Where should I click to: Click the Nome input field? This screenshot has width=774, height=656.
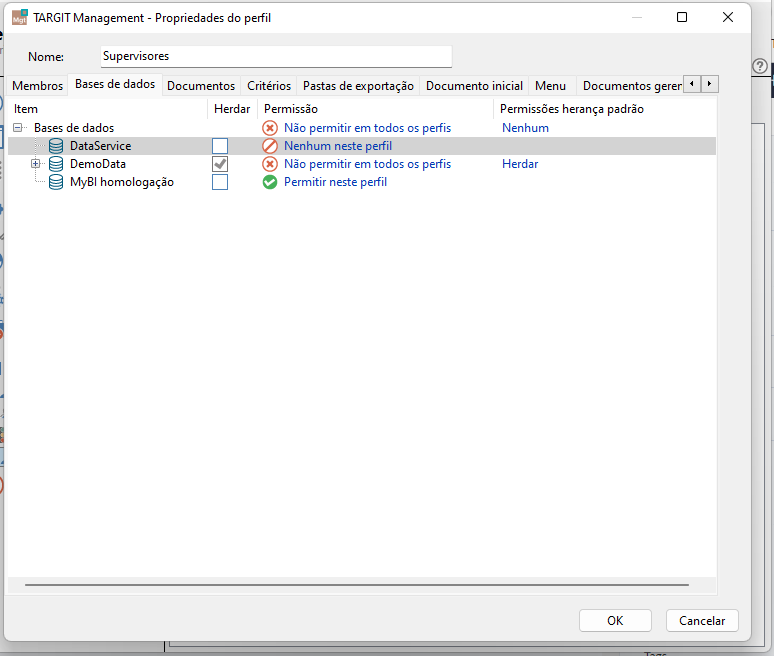tap(276, 56)
